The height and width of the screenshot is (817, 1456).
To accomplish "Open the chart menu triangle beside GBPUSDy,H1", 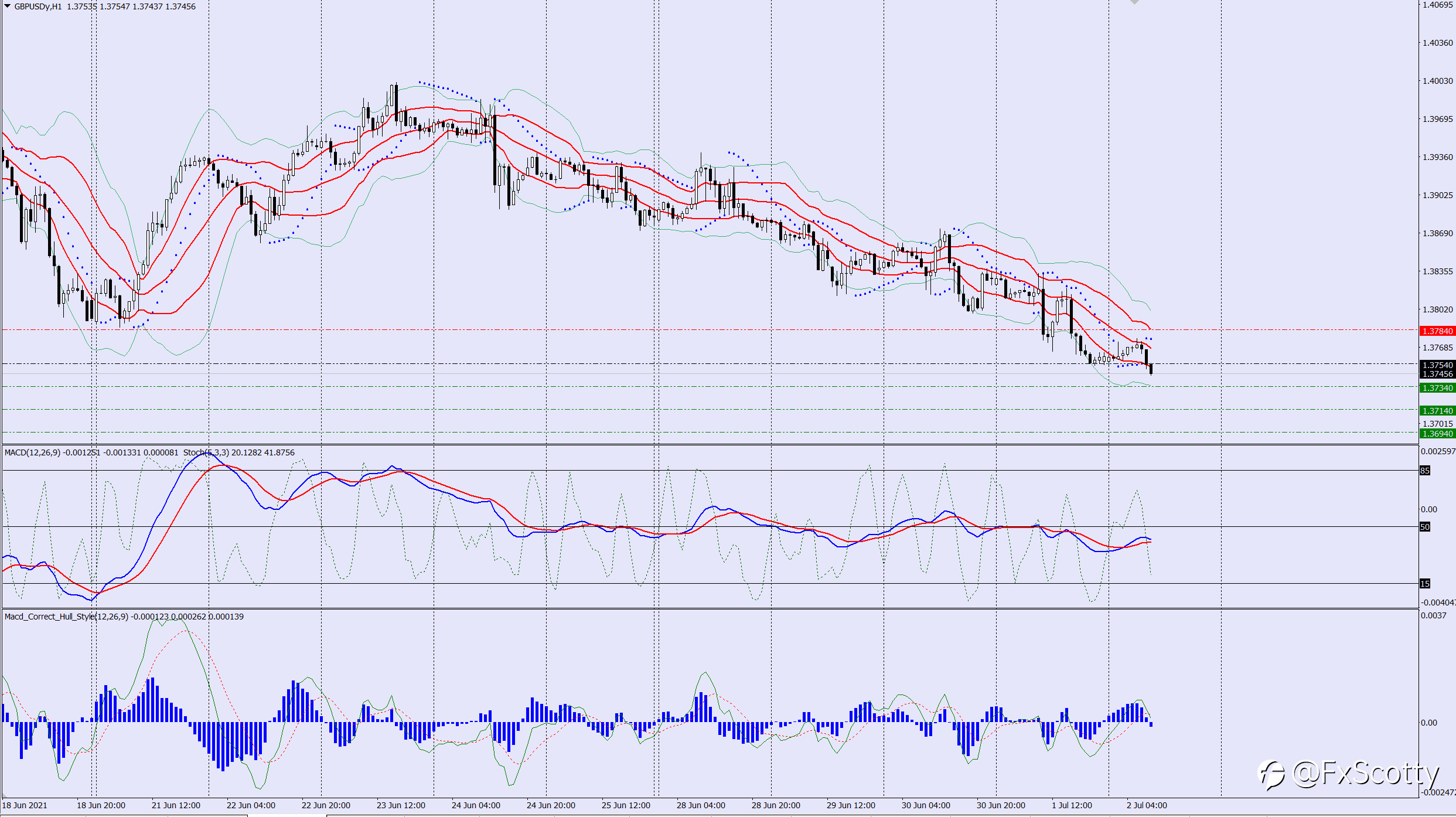I will pyautogui.click(x=8, y=6).
